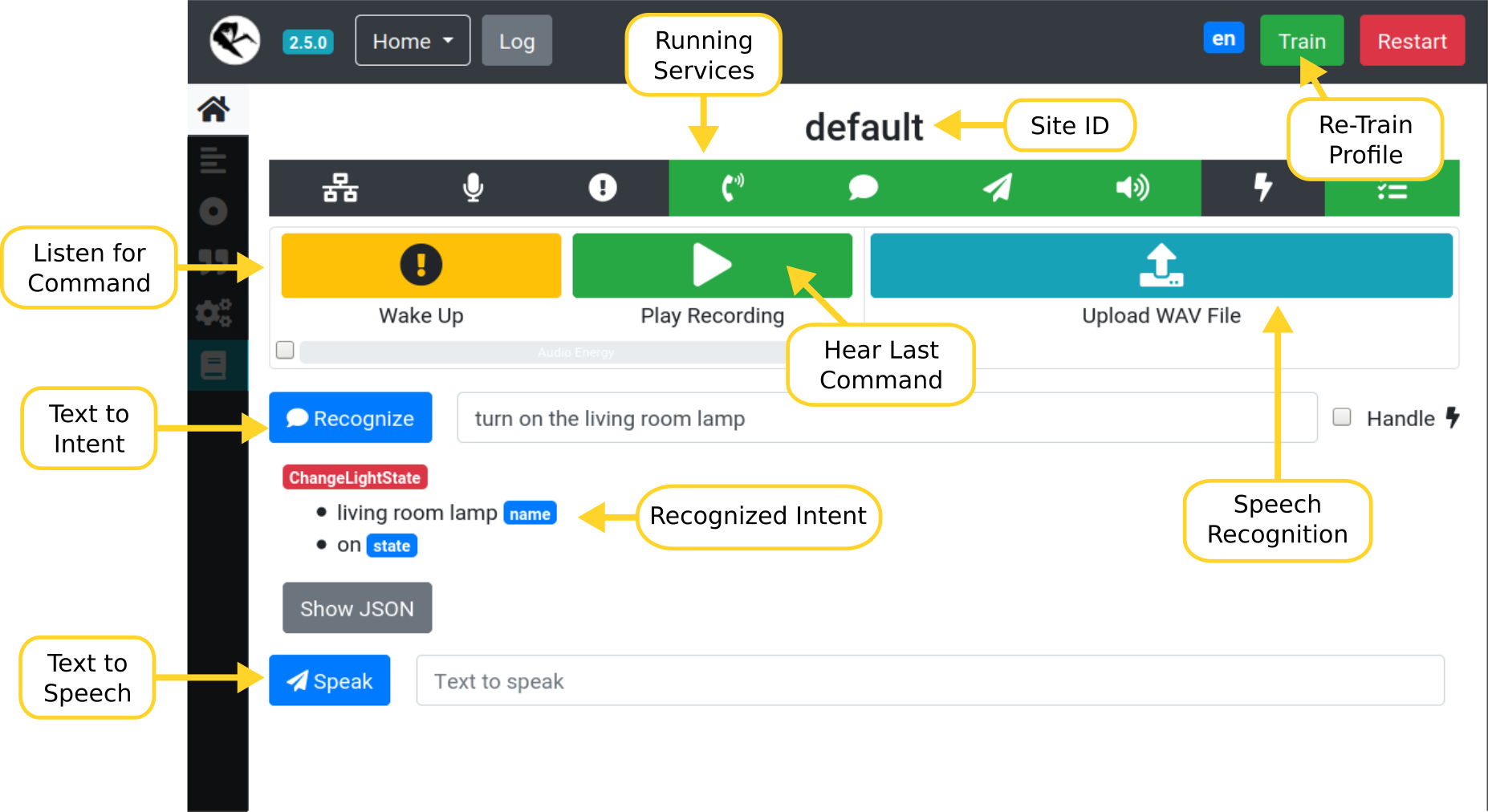This screenshot has height=812, width=1488.
Task: Click the text-to-speech speaker service icon
Action: click(x=1132, y=188)
